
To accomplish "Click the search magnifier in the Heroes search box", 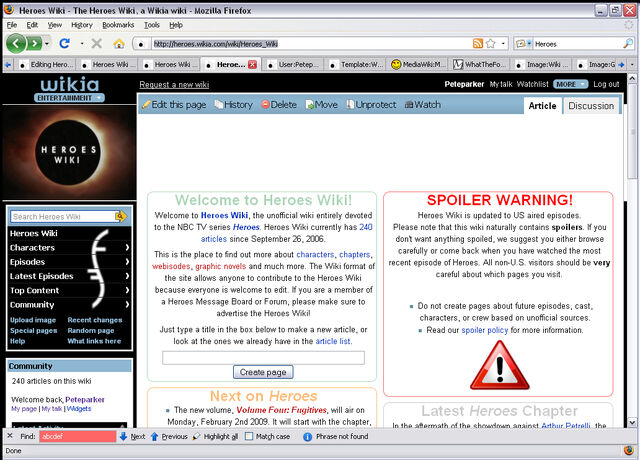I will pos(628,43).
